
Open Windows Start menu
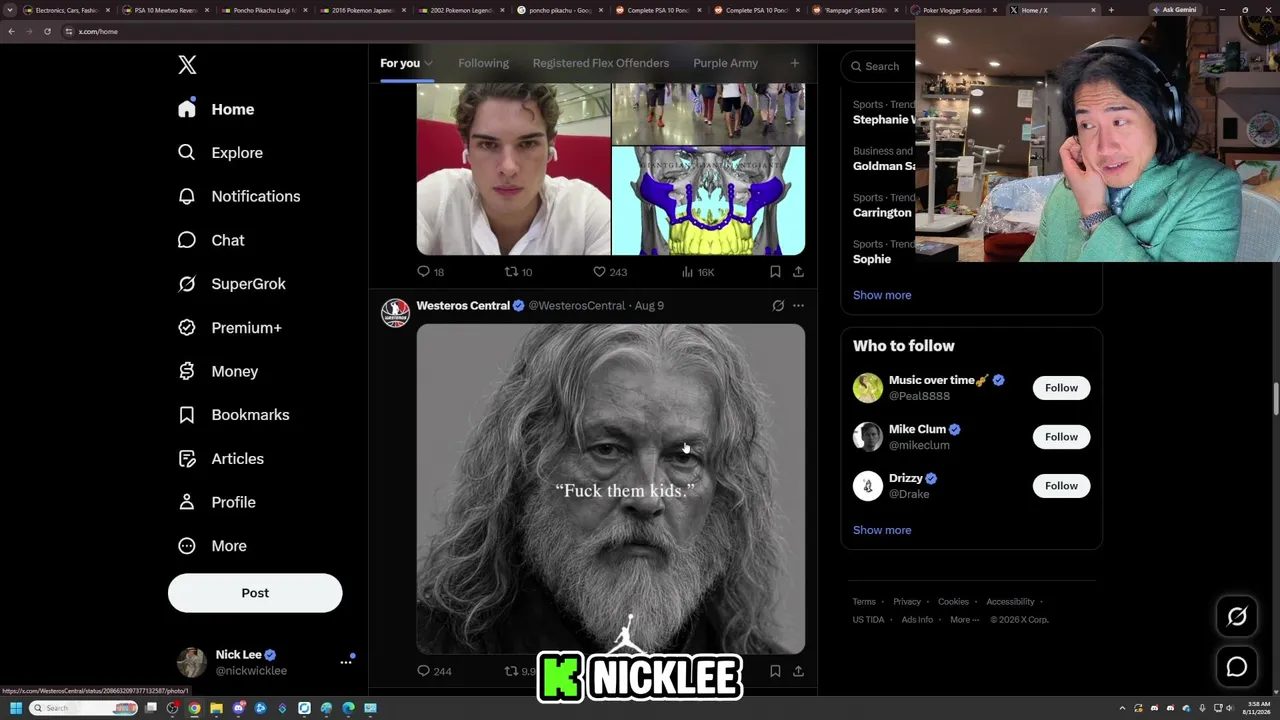pos(16,708)
